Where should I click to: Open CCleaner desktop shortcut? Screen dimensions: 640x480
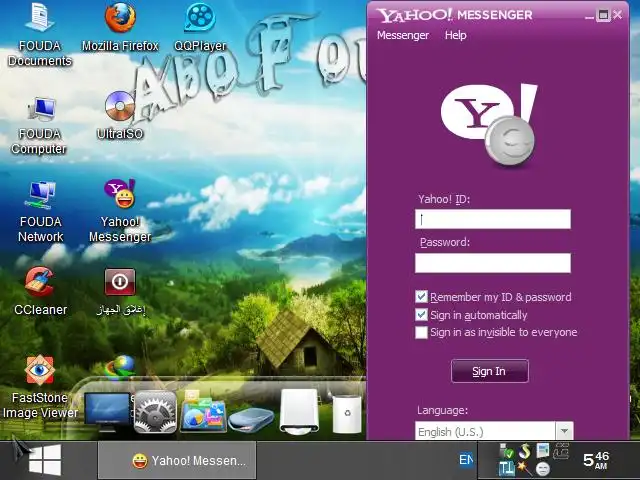40,292
